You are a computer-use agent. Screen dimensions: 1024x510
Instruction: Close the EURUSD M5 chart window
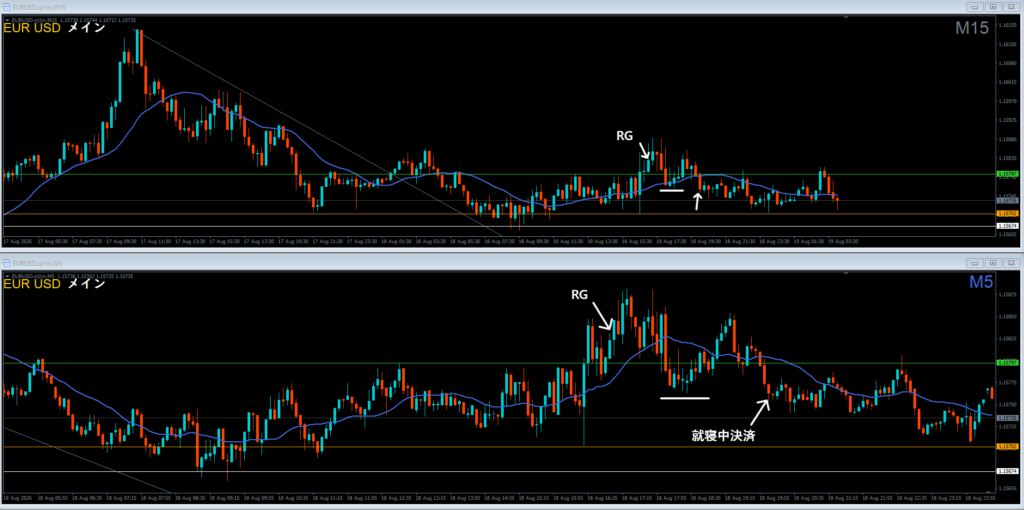(x=1011, y=263)
